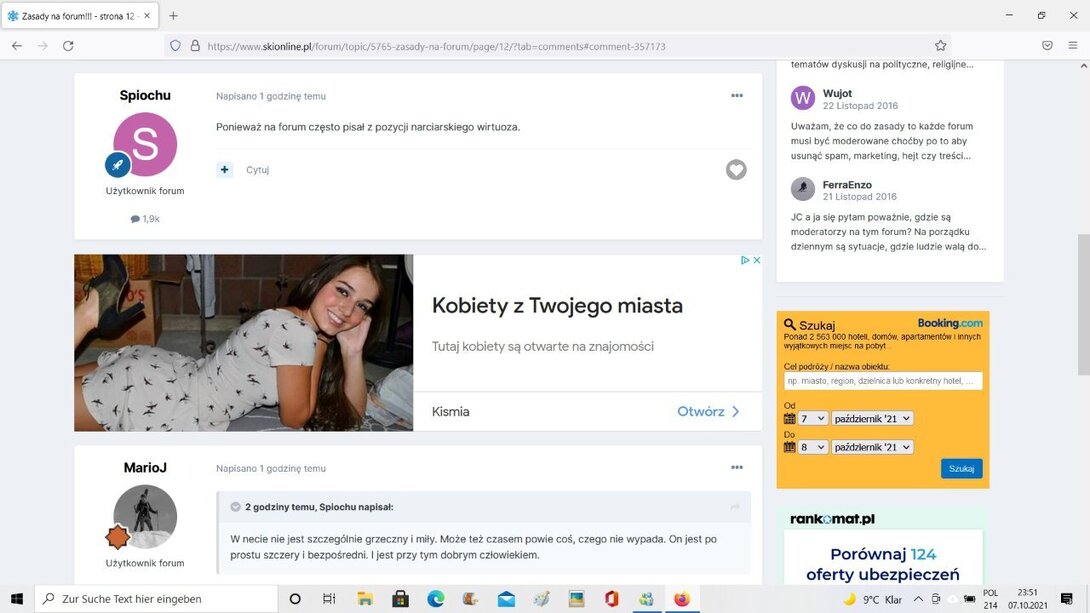The height and width of the screenshot is (613, 1090).
Task: Open the options menu on MarioJ's post
Action: 736,468
